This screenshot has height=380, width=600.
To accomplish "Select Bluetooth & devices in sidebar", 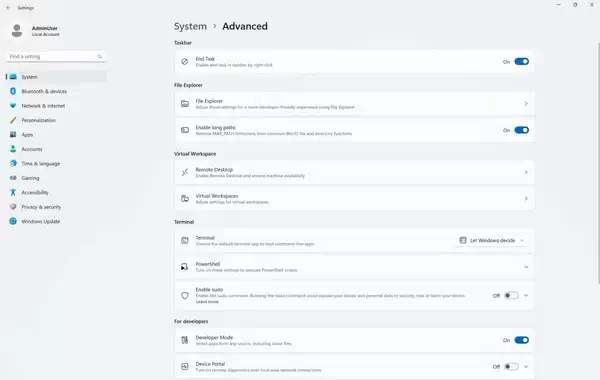I will tap(56, 91).
